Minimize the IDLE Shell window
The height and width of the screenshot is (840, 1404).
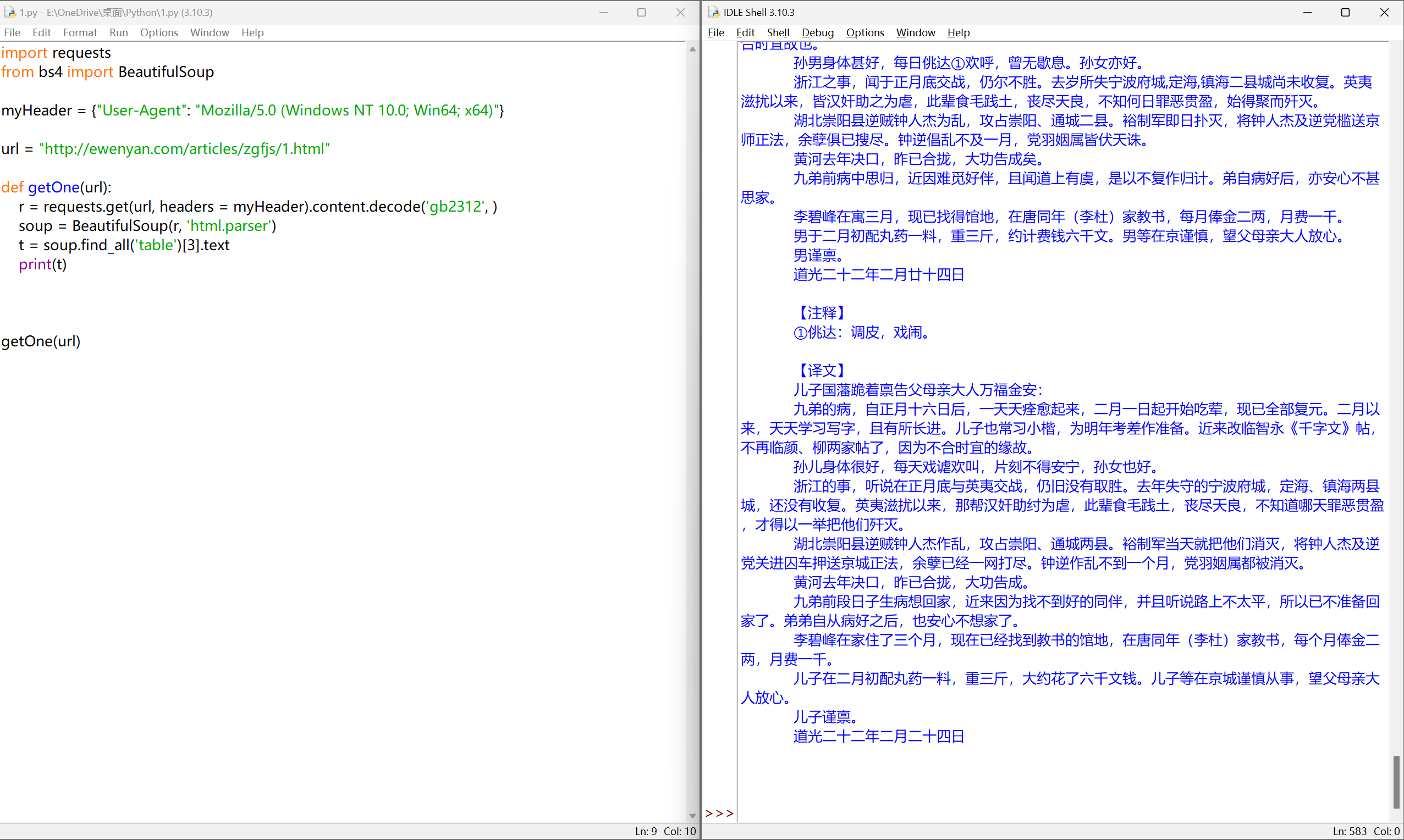(x=1307, y=12)
